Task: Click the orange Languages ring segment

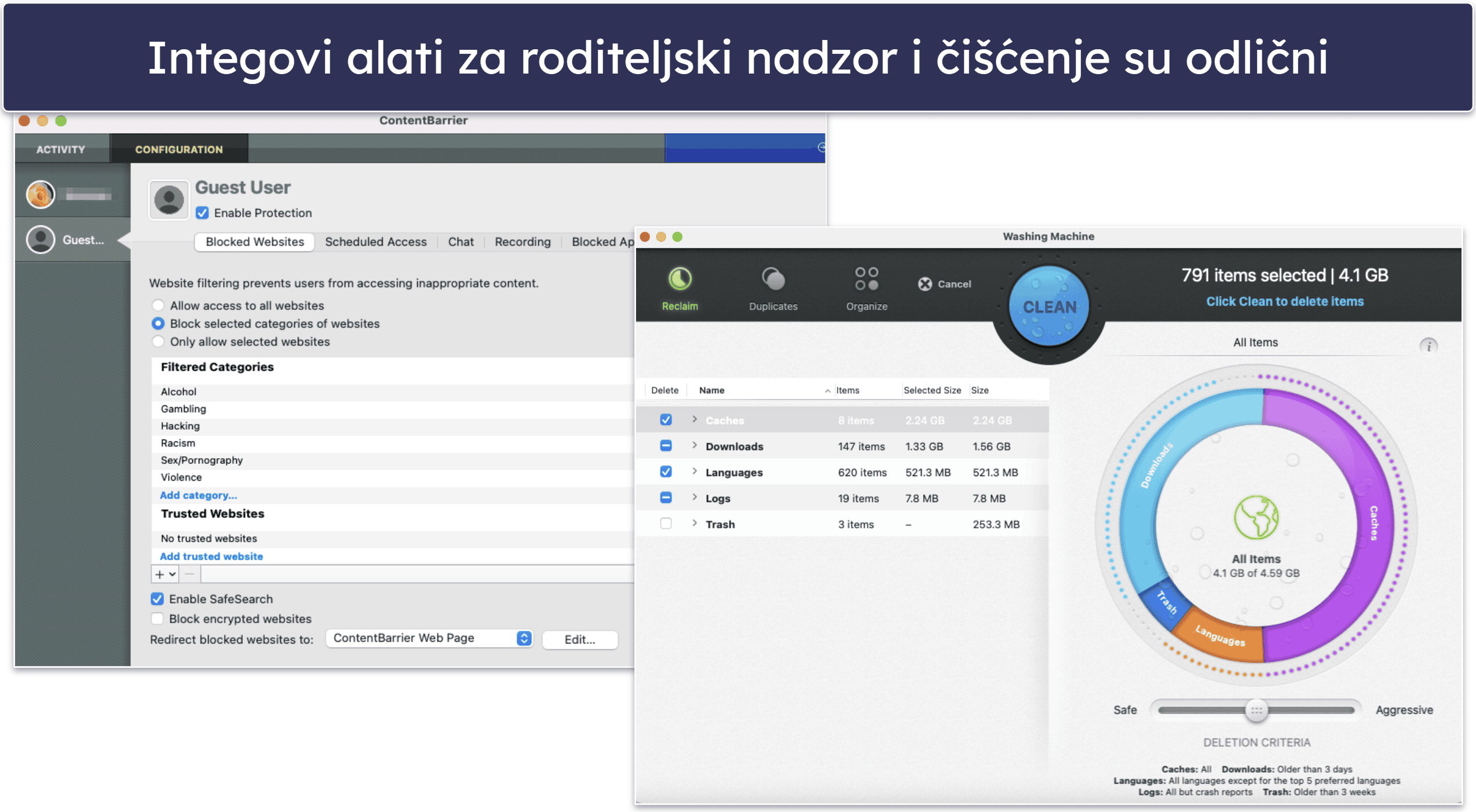Action: click(x=1219, y=635)
